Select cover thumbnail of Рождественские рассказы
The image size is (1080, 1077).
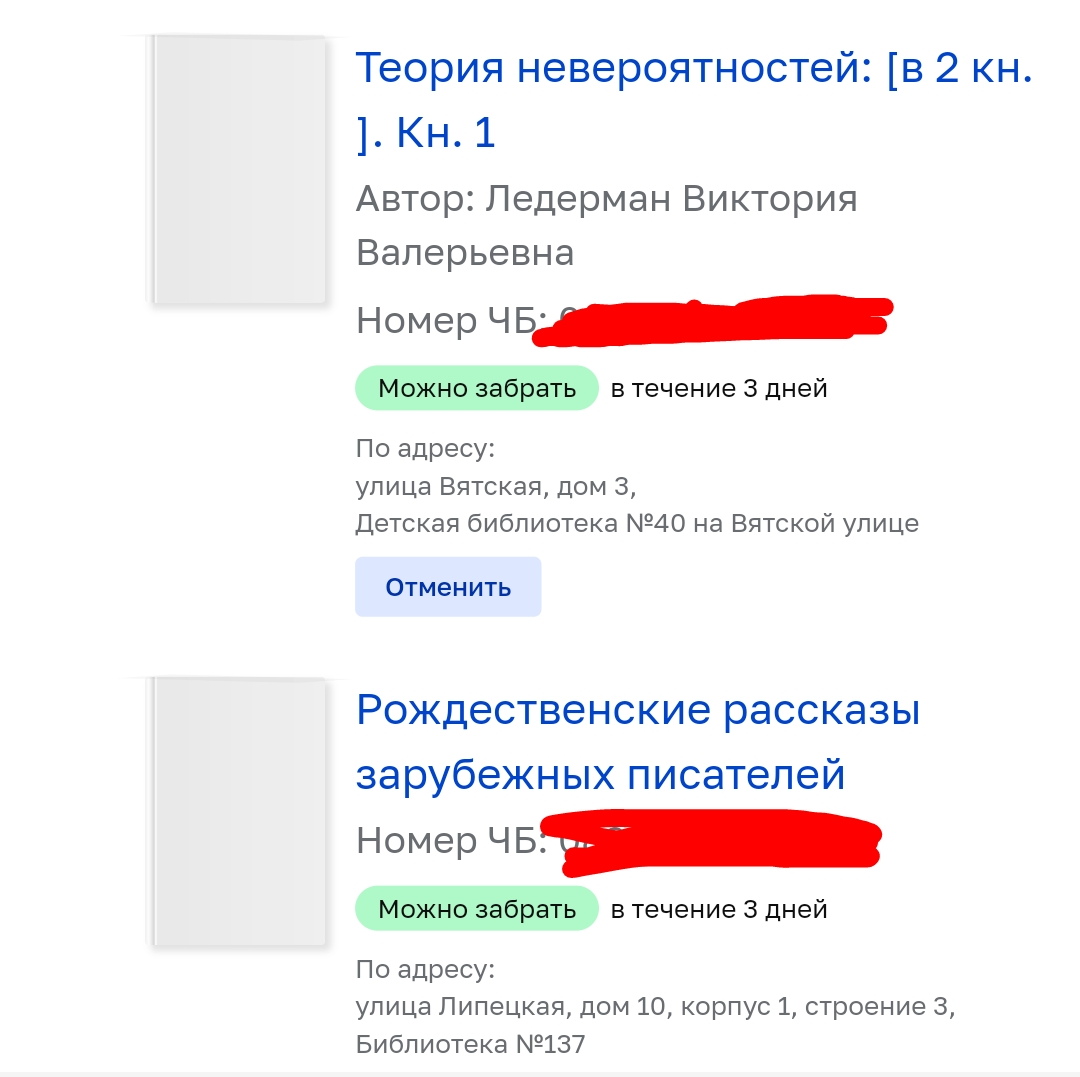click(238, 812)
